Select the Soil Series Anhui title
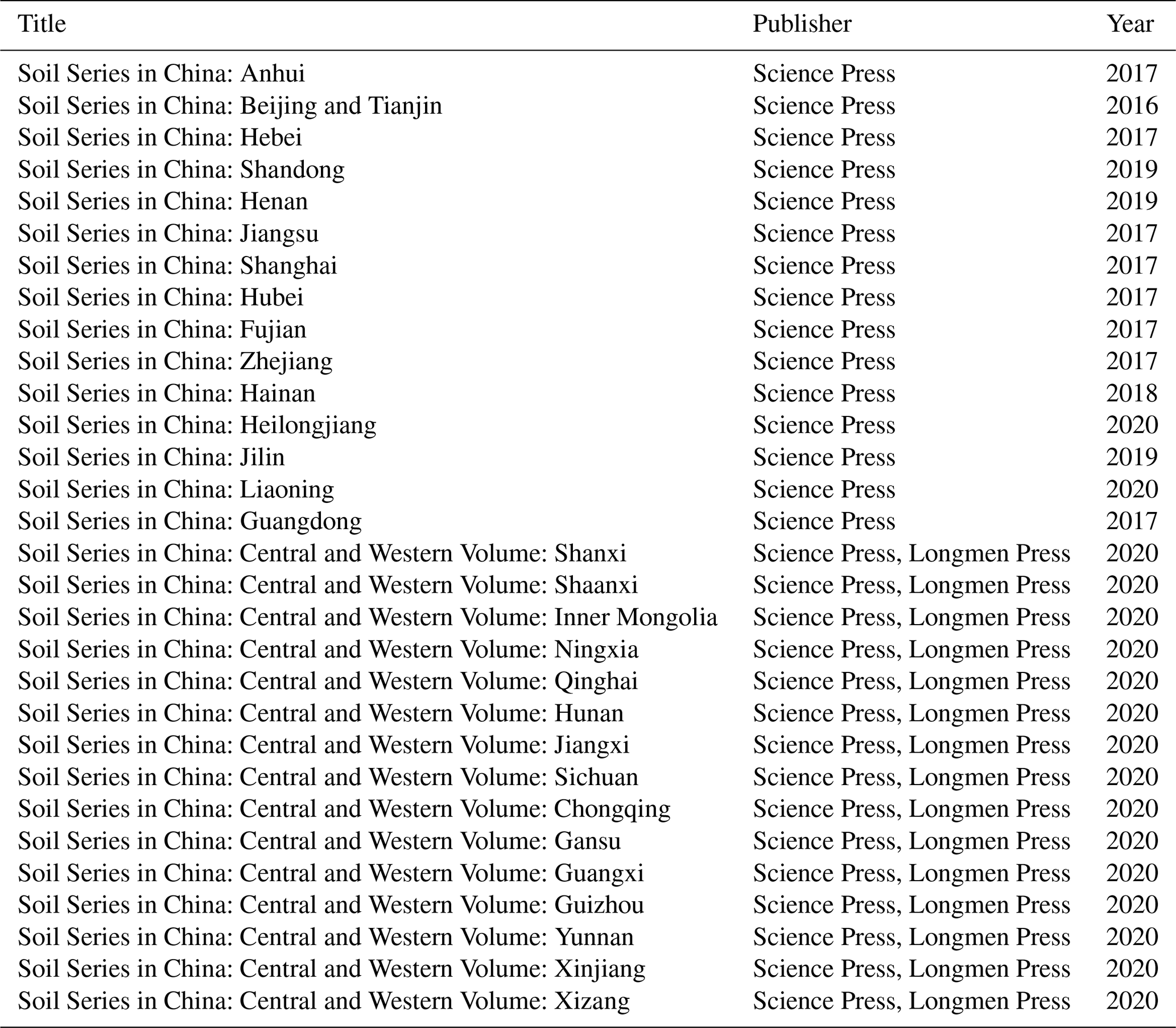The image size is (1176, 1028). (x=161, y=73)
